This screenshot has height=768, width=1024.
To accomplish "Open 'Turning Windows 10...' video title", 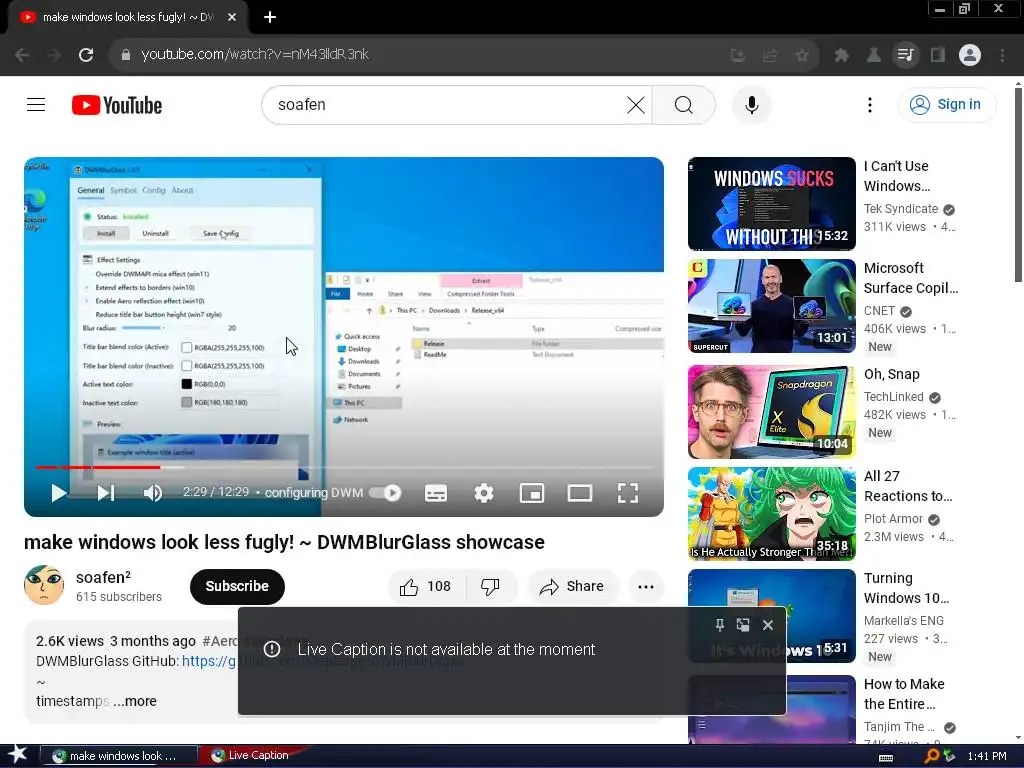I will pos(906,588).
